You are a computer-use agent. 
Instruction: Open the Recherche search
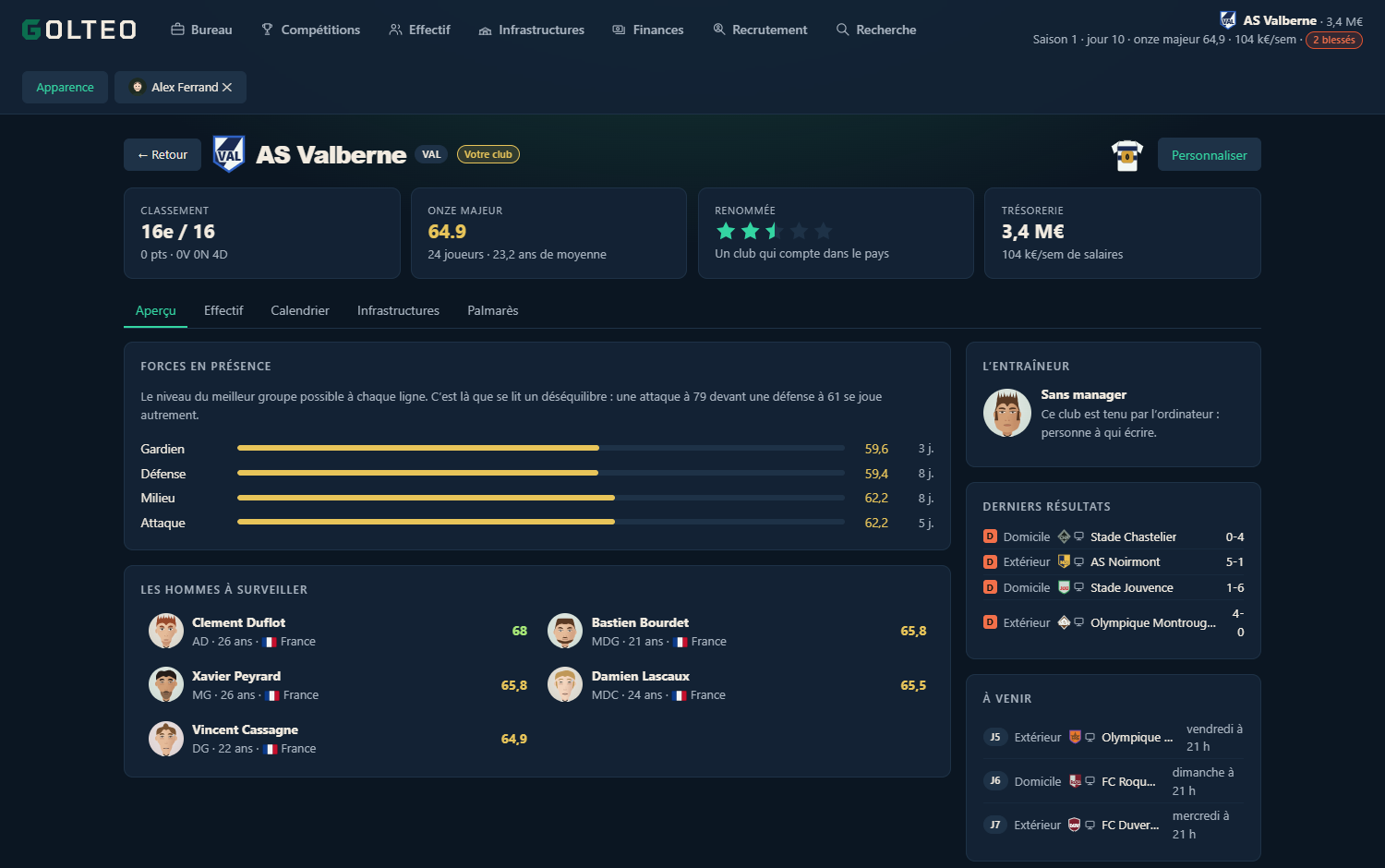[876, 30]
